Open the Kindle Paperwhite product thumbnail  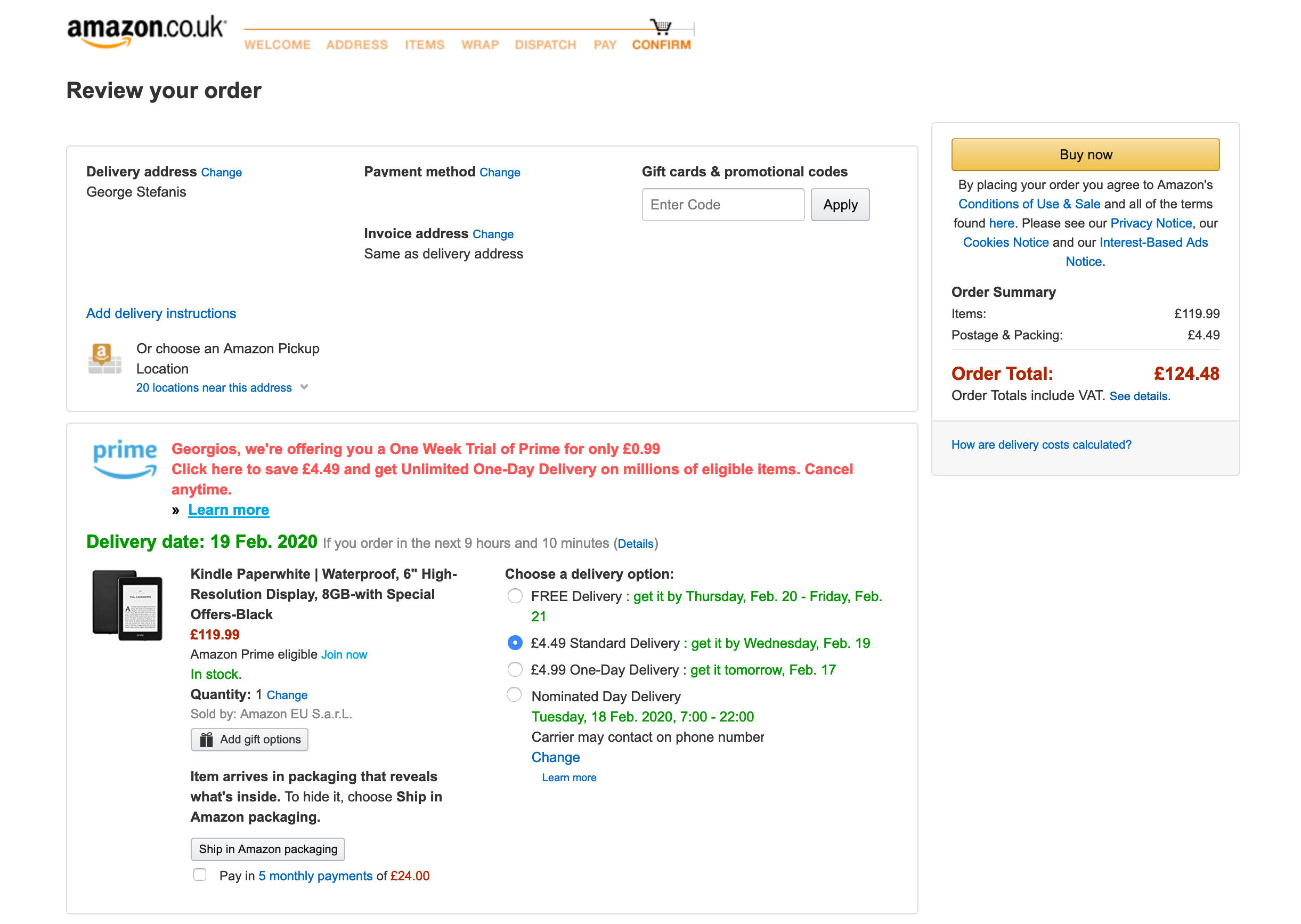pyautogui.click(x=127, y=605)
